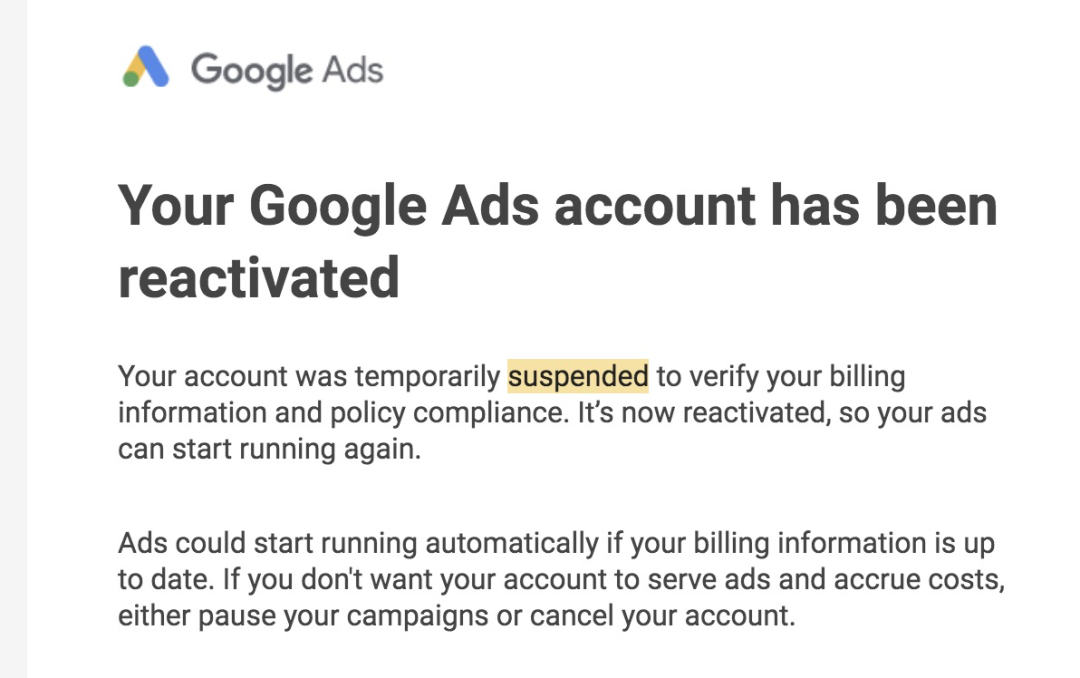Click "to verify your billing" text

781,377
